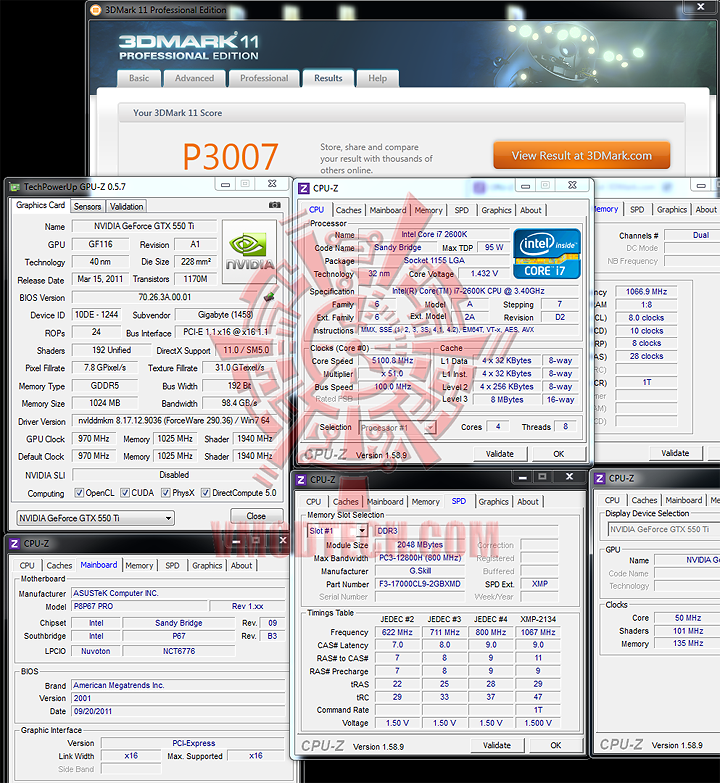
Task: Open the Help tab in 3DMark
Action: point(377,78)
